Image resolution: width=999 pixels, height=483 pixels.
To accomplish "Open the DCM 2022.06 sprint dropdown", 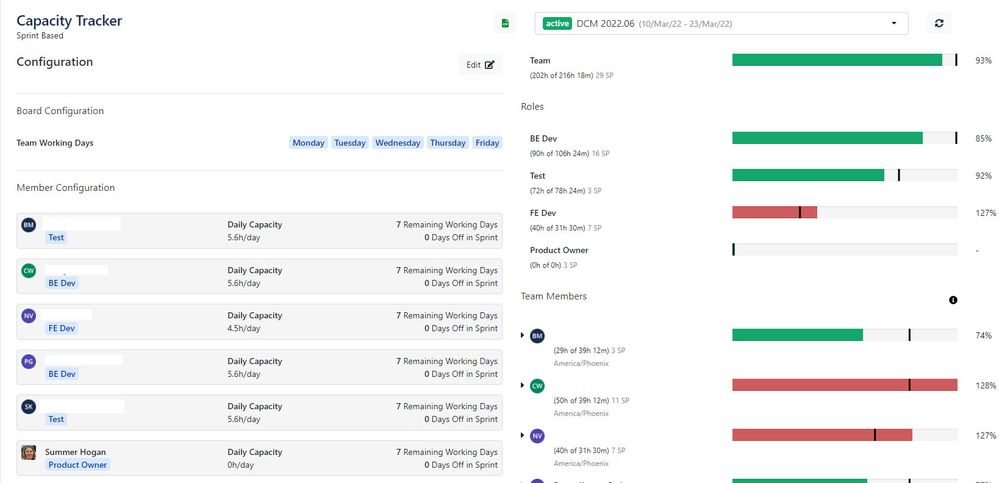I will point(721,24).
